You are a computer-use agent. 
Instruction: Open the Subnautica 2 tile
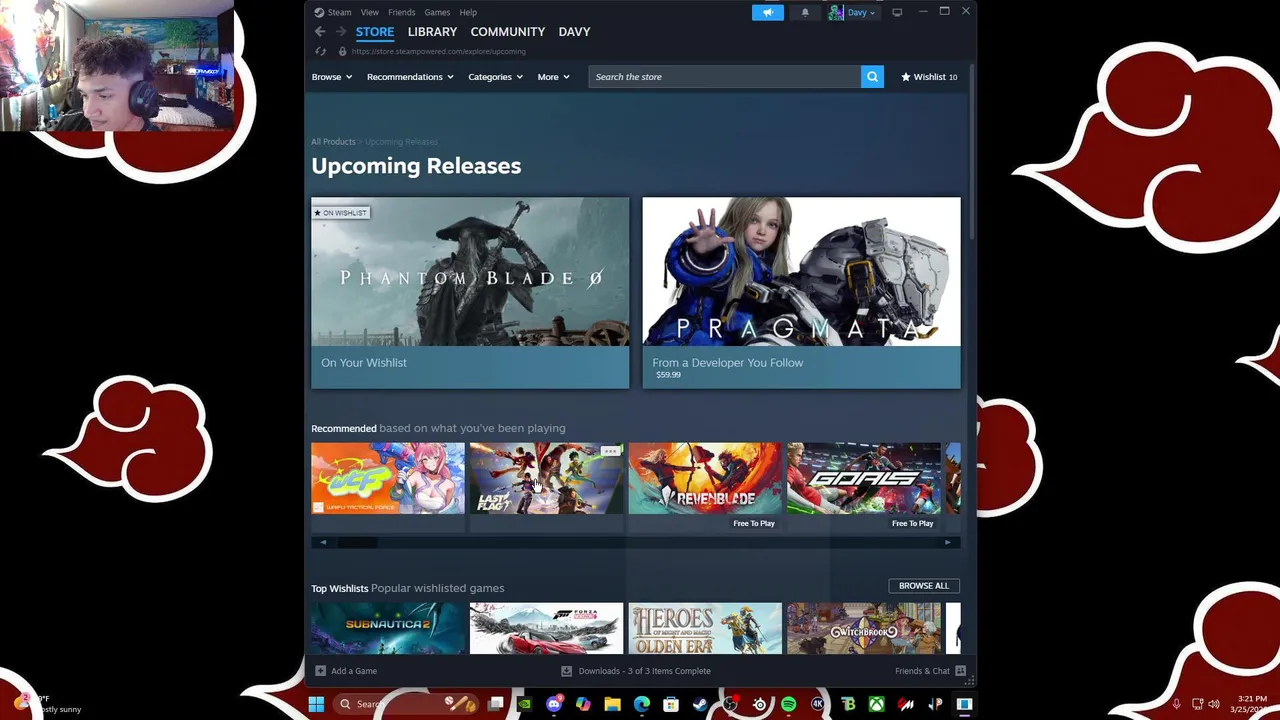[x=388, y=628]
